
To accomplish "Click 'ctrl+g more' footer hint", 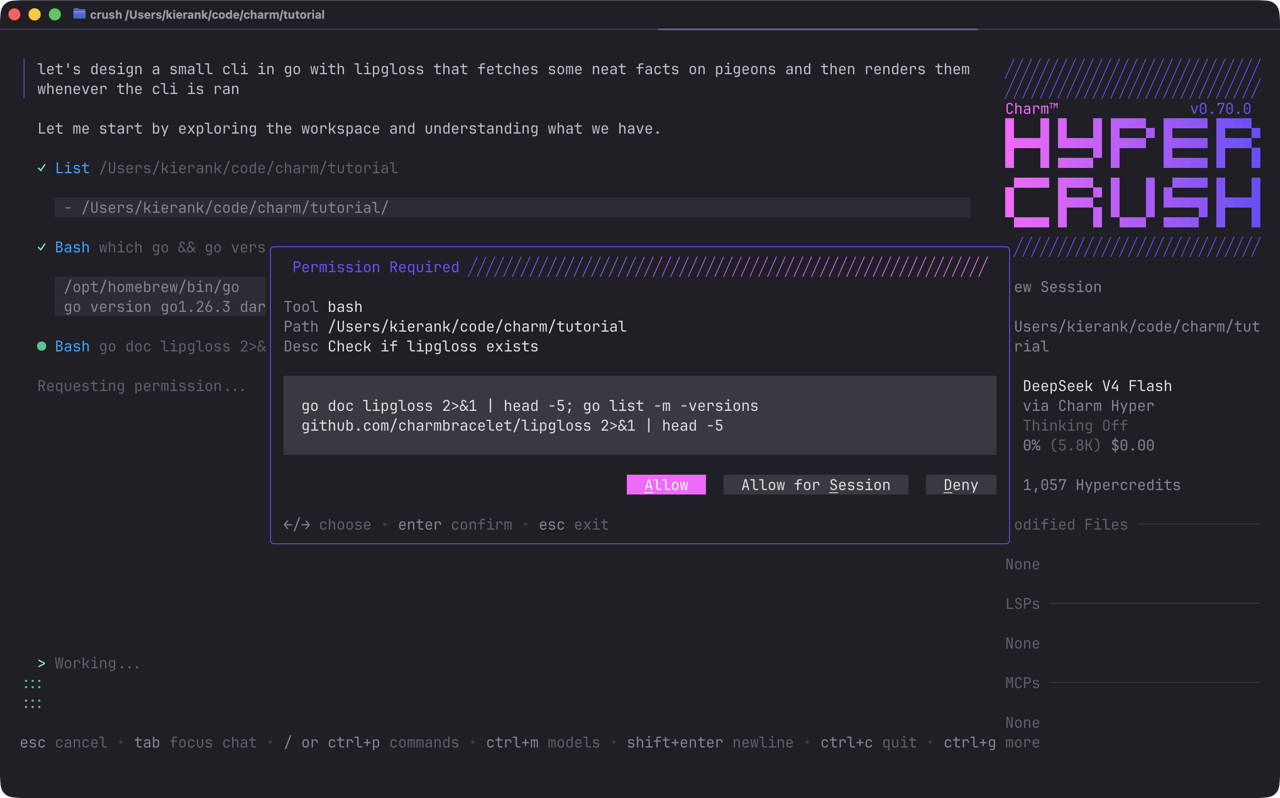I will (x=991, y=743).
